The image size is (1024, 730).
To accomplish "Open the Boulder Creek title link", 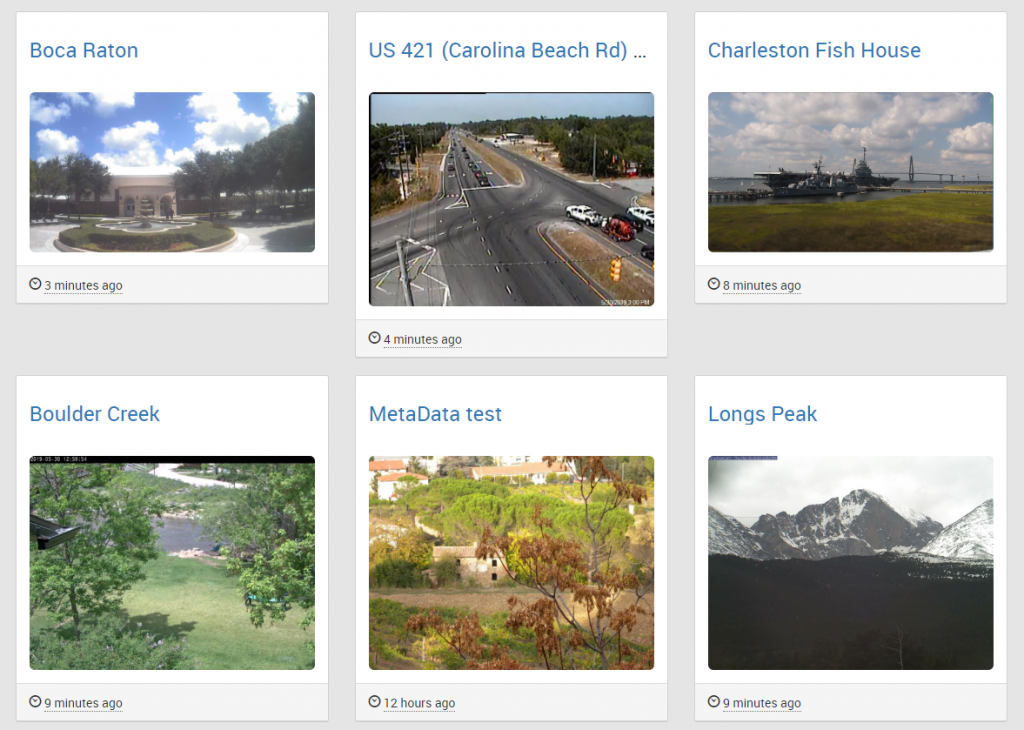I will pyautogui.click(x=95, y=414).
